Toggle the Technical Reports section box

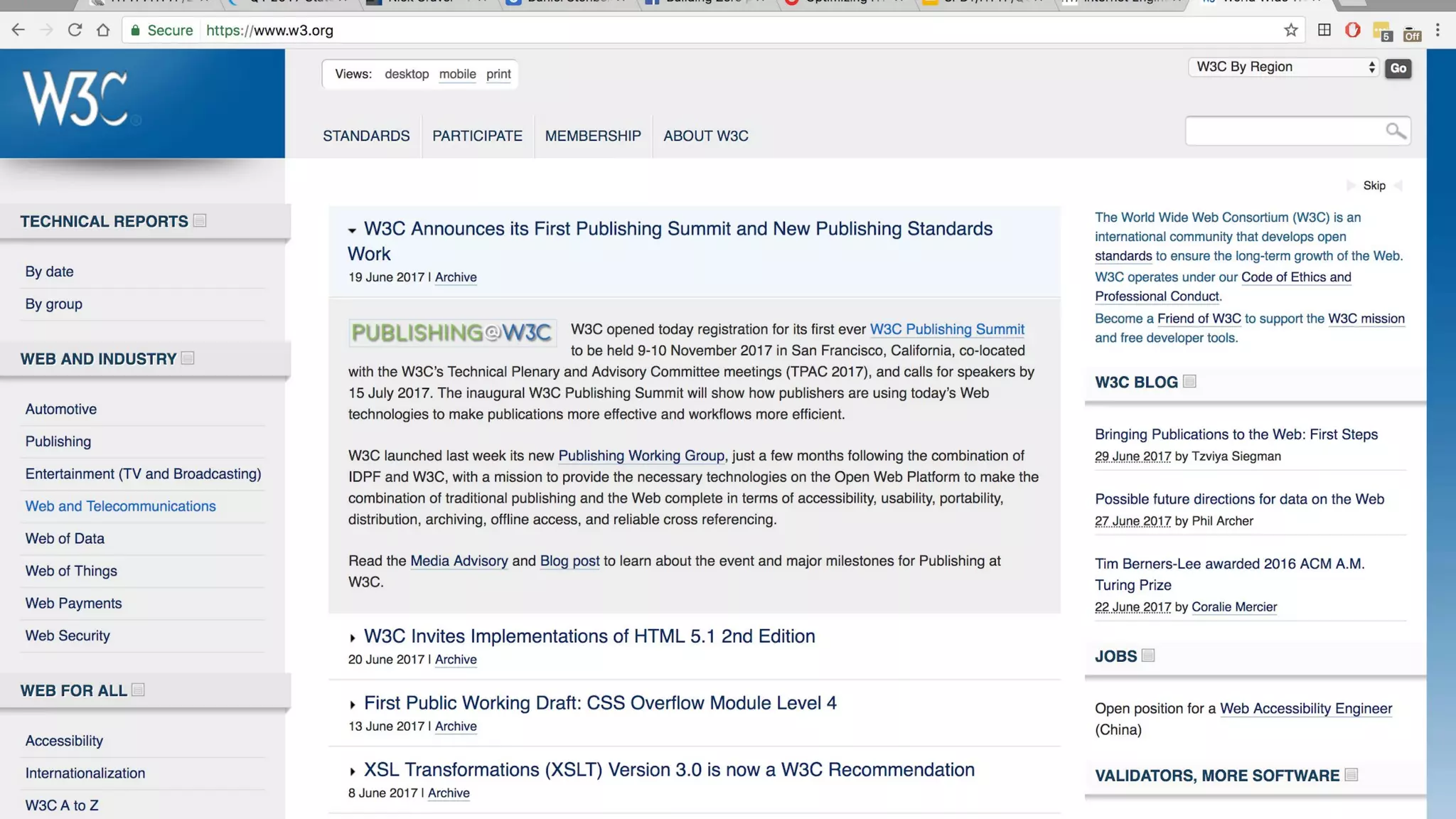(200, 220)
